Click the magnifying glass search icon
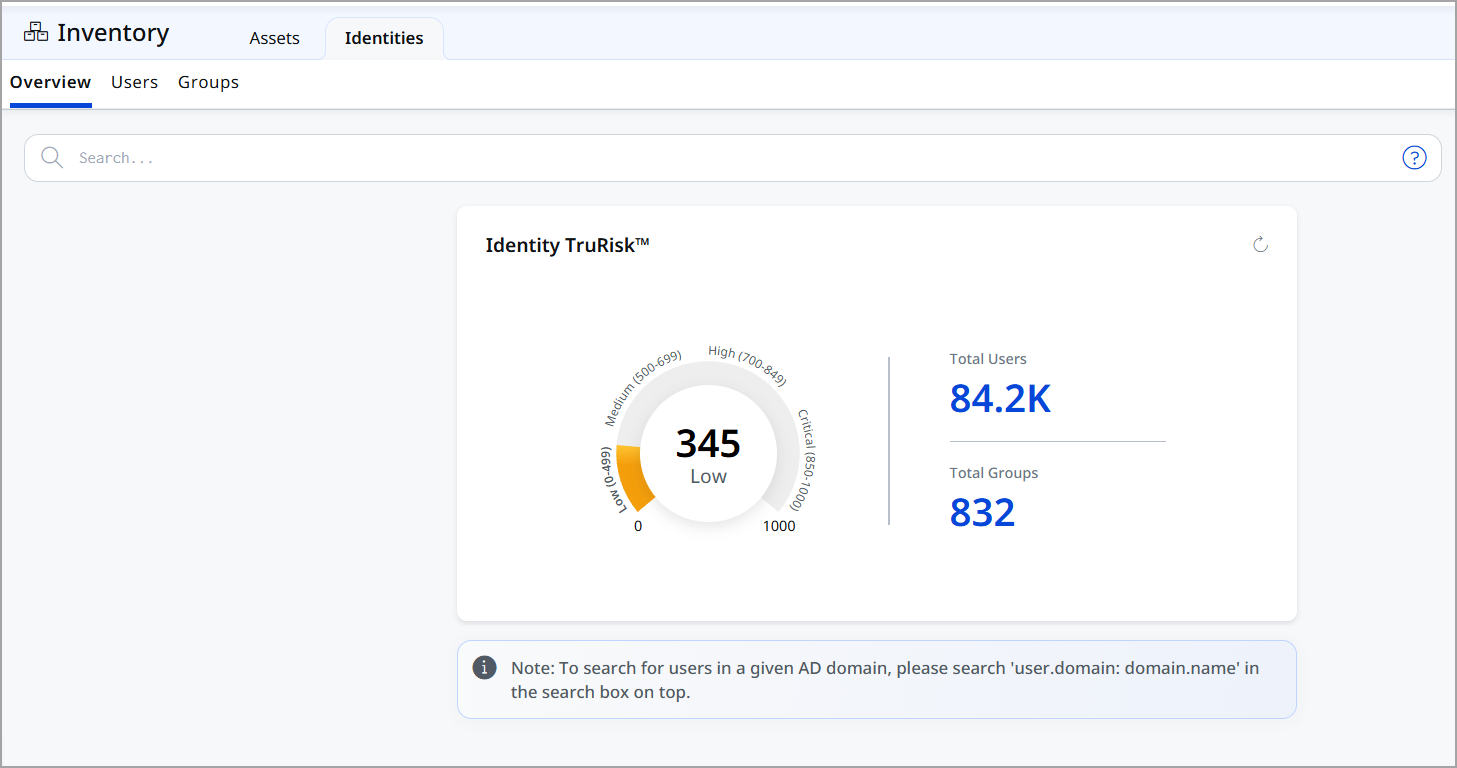Viewport: 1457px width, 768px height. click(x=52, y=158)
